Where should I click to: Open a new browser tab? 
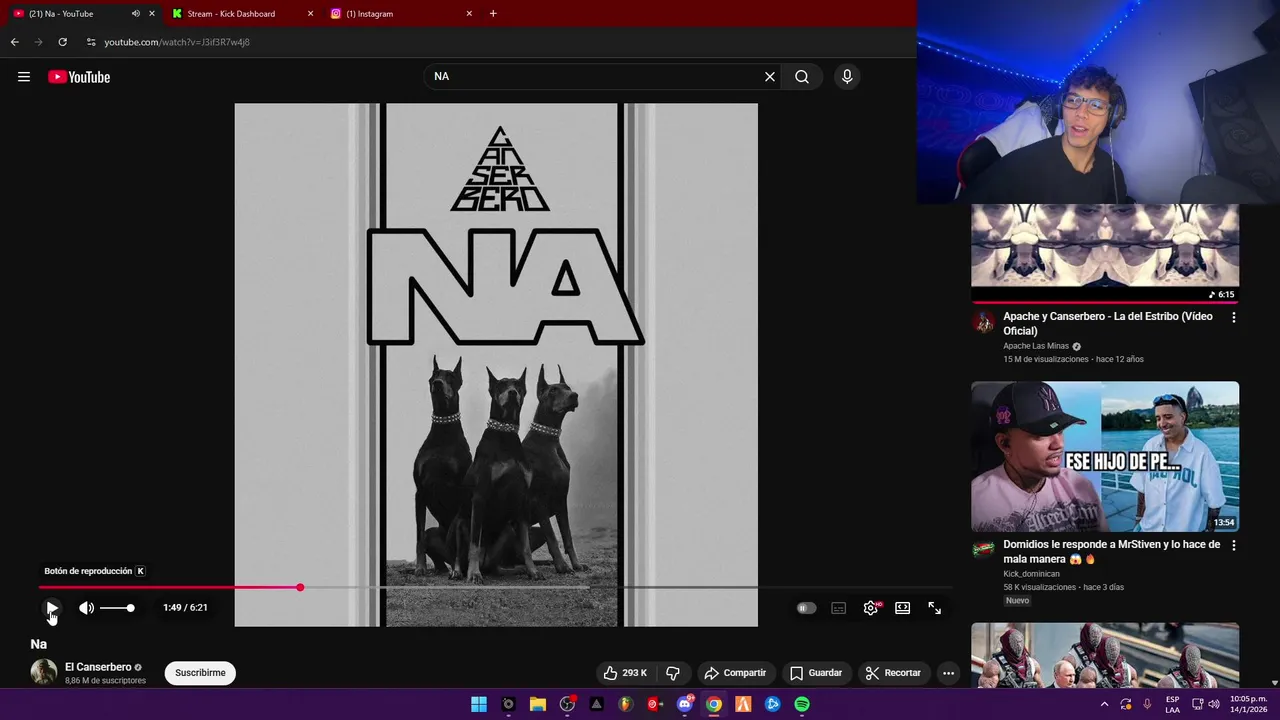click(x=493, y=14)
